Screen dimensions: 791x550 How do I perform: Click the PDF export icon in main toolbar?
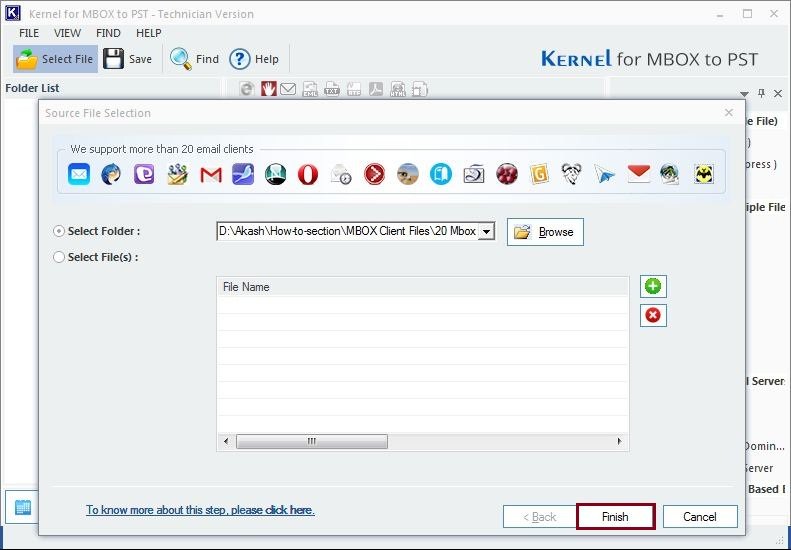click(x=376, y=89)
